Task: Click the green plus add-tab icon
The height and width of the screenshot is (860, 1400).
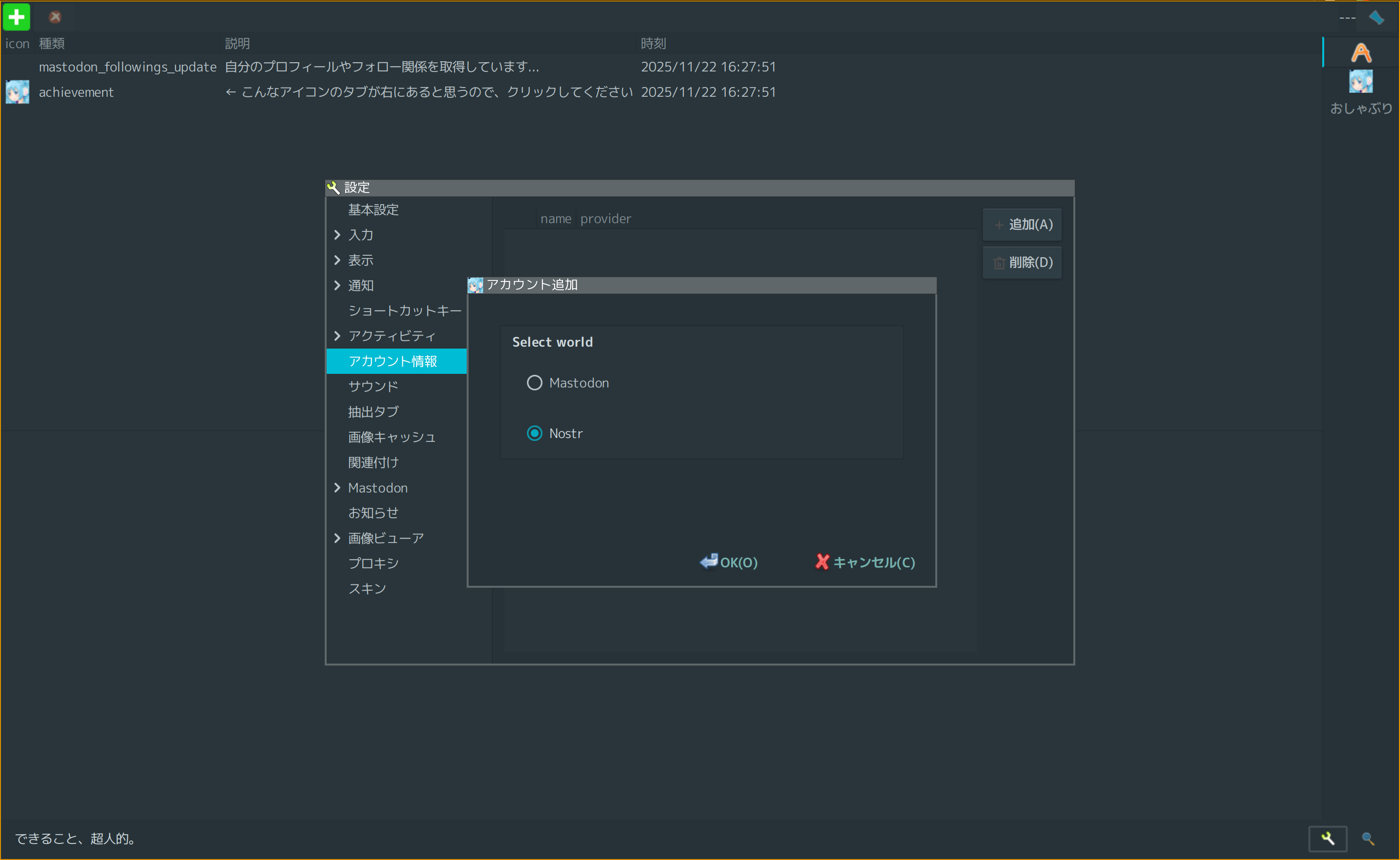Action: [x=17, y=17]
